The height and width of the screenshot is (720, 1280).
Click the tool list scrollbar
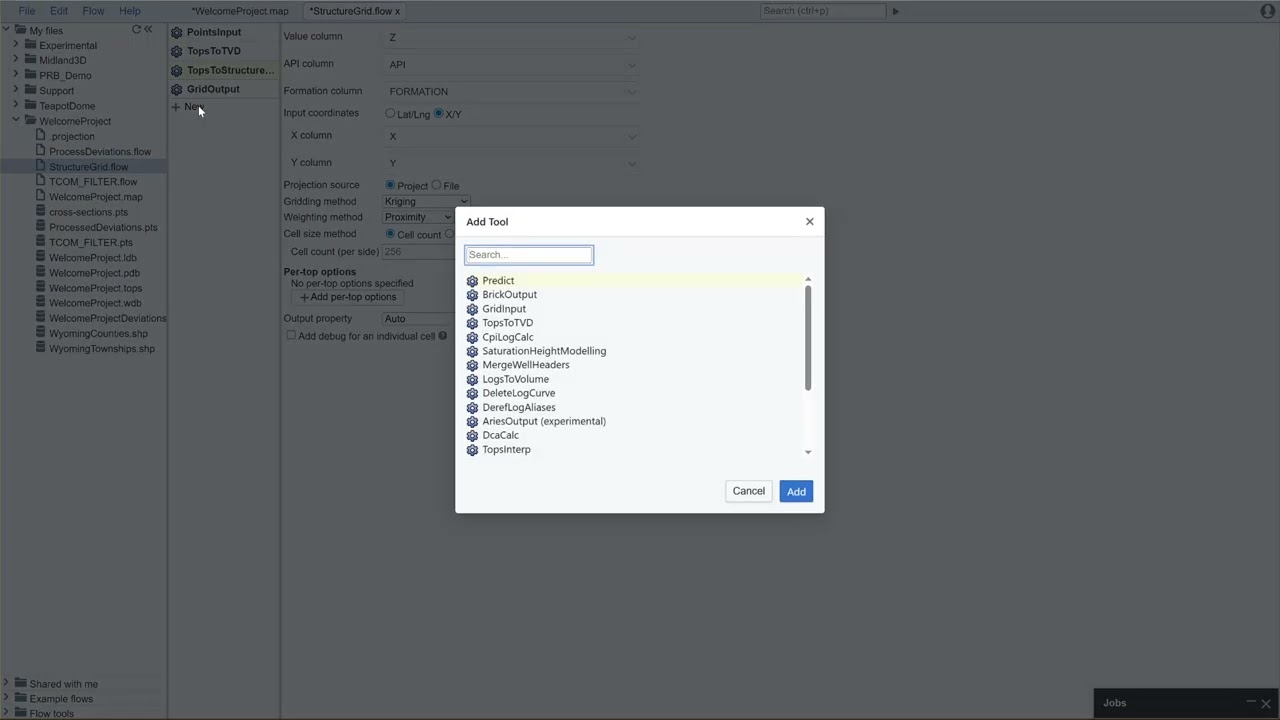pos(807,338)
